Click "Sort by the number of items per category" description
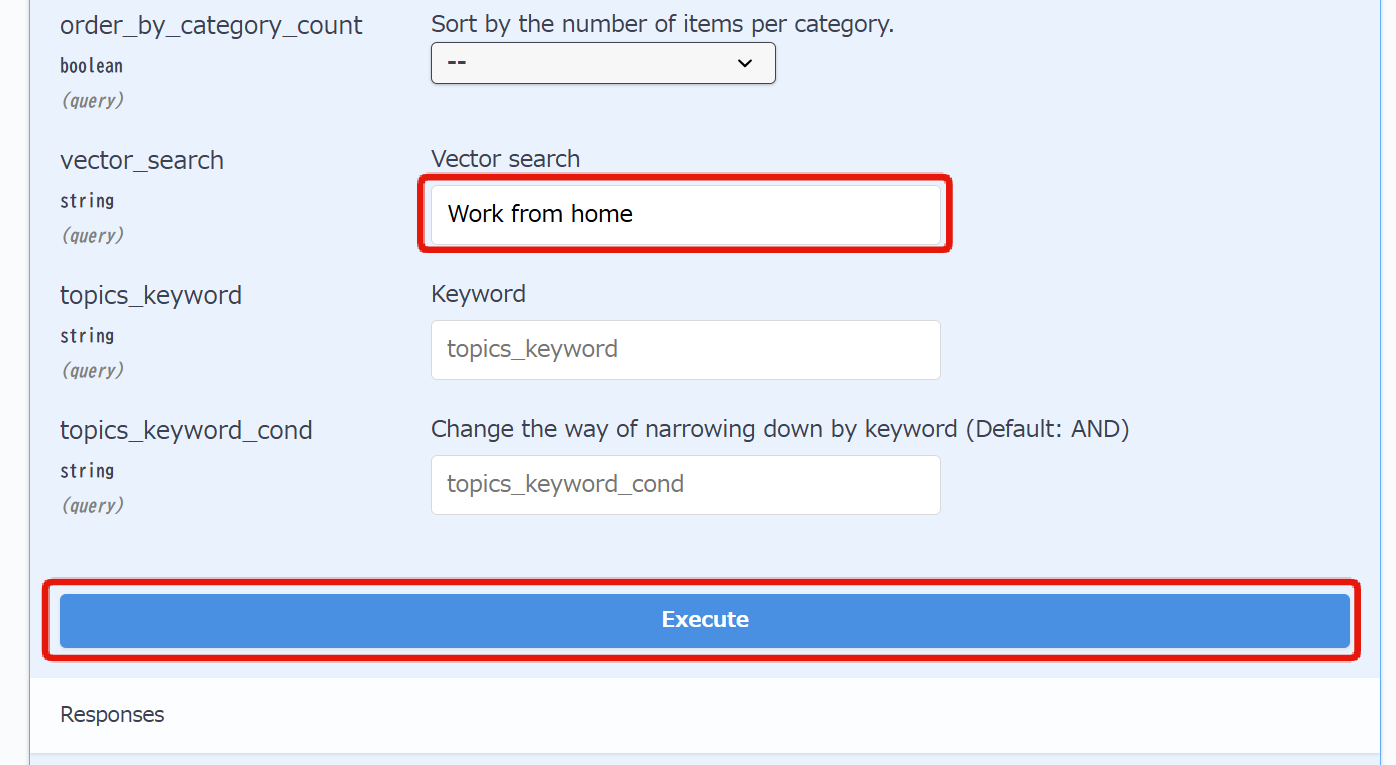This screenshot has width=1396, height=765. [662, 24]
